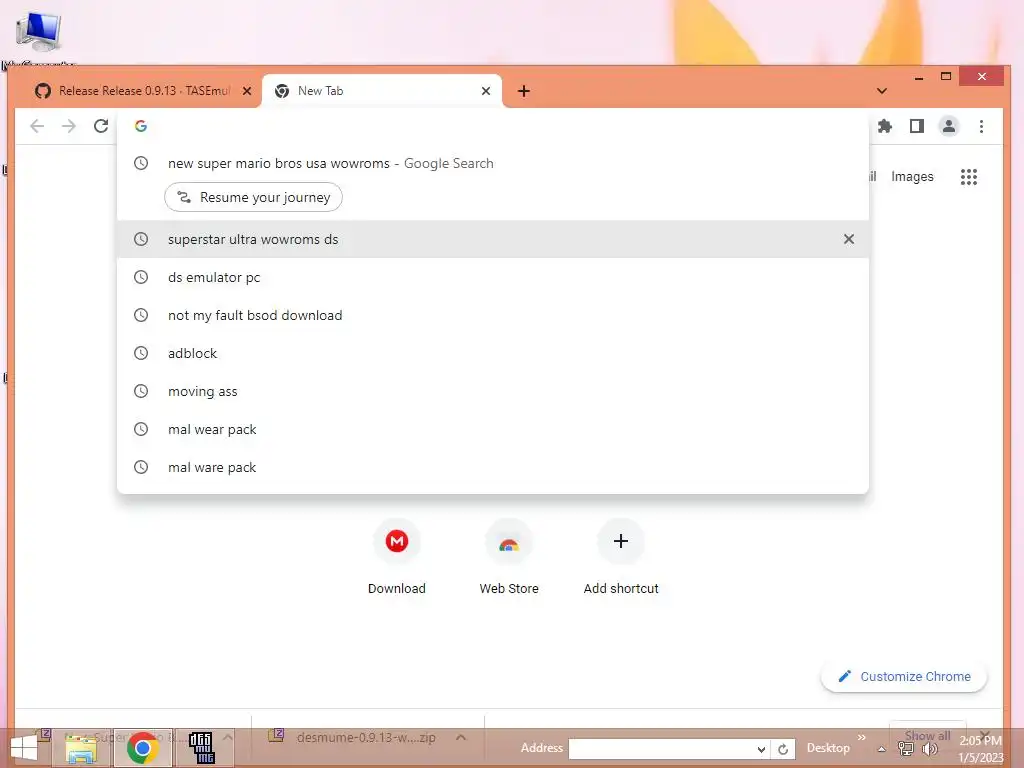Viewport: 1024px width, 768px height.
Task: Expand the desmume zip download options chevron
Action: point(461,737)
